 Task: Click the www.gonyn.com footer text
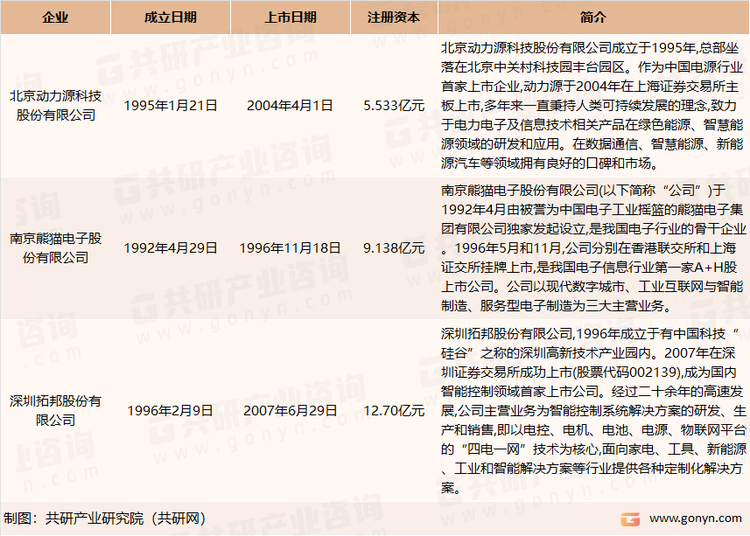pyautogui.click(x=695, y=518)
